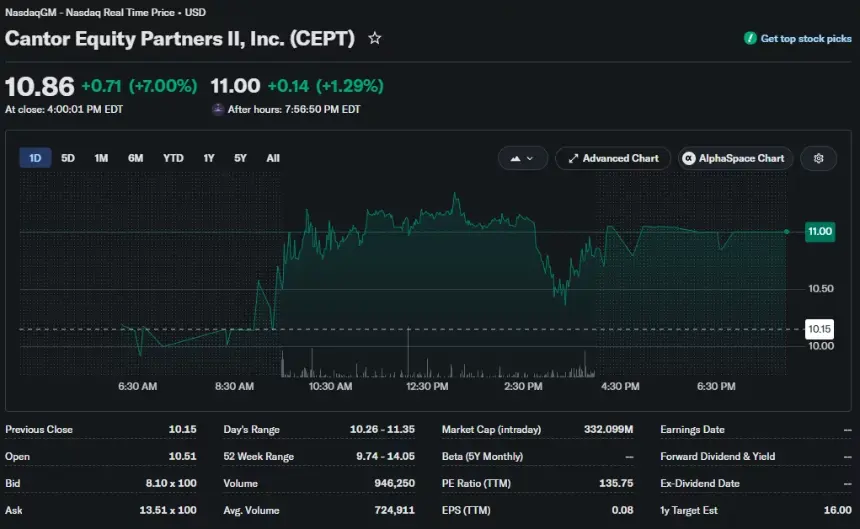Click the Ask value 13.51 x 100
860x529 pixels.
pos(168,510)
